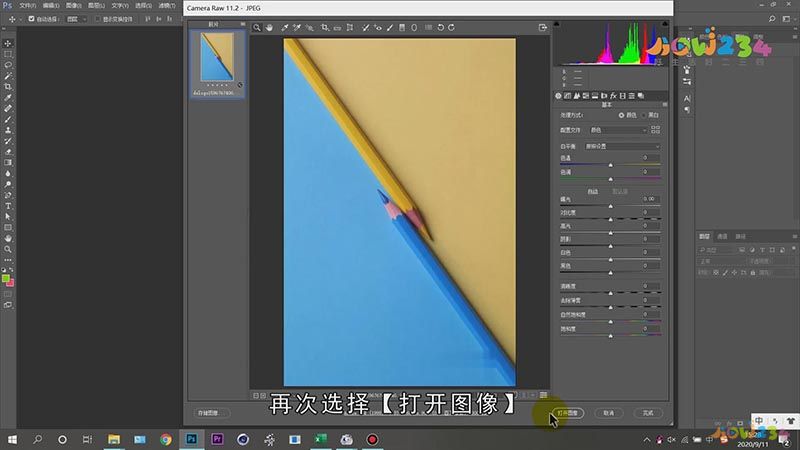Toggle the show transform controls checkbox
Image resolution: width=800 pixels, height=450 pixels.
(x=97, y=19)
